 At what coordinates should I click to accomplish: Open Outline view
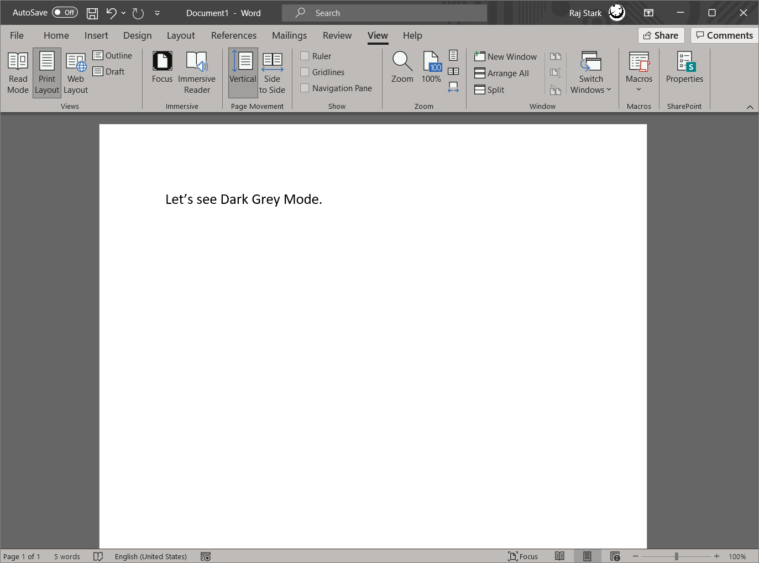(112, 56)
